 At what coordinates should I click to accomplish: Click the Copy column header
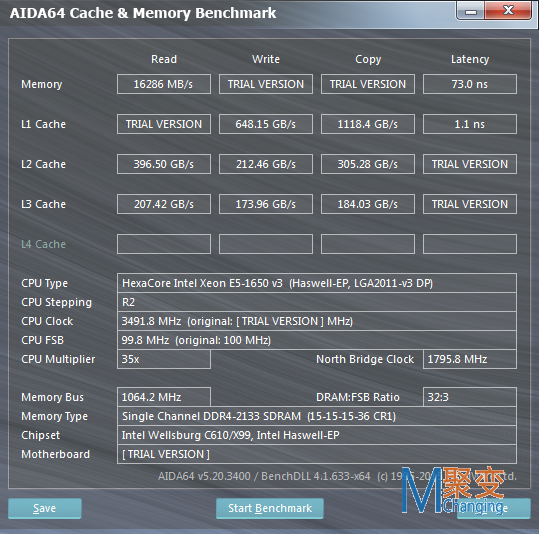368,59
